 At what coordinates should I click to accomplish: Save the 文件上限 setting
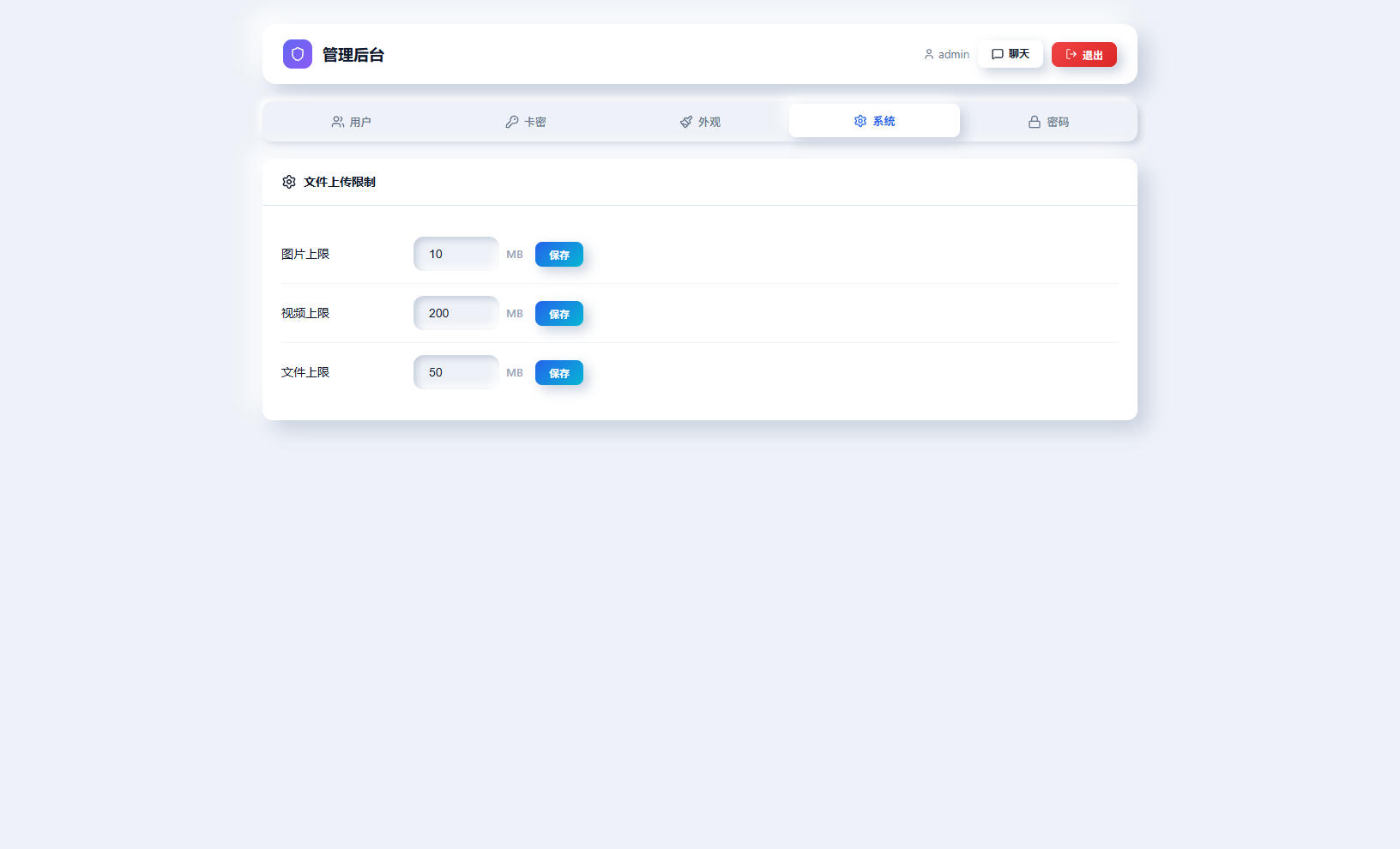[x=559, y=373]
